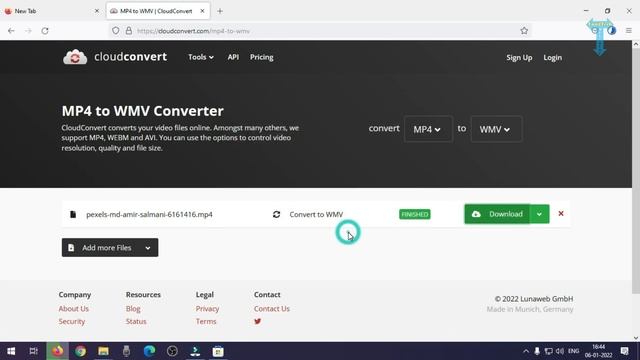The image size is (640, 360).
Task: Click the Twitter bird icon
Action: point(258,321)
